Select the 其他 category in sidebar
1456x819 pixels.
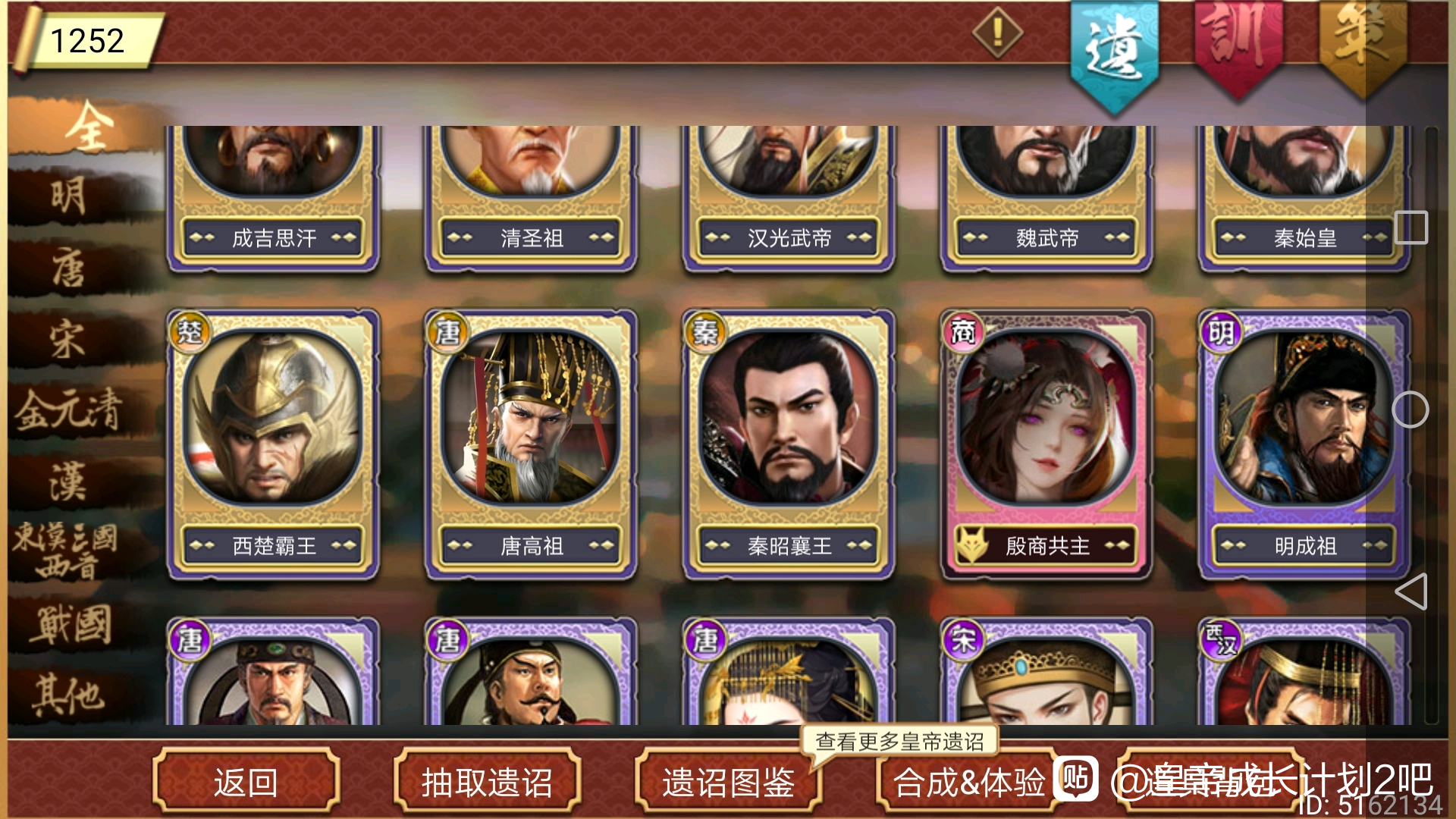tap(70, 695)
